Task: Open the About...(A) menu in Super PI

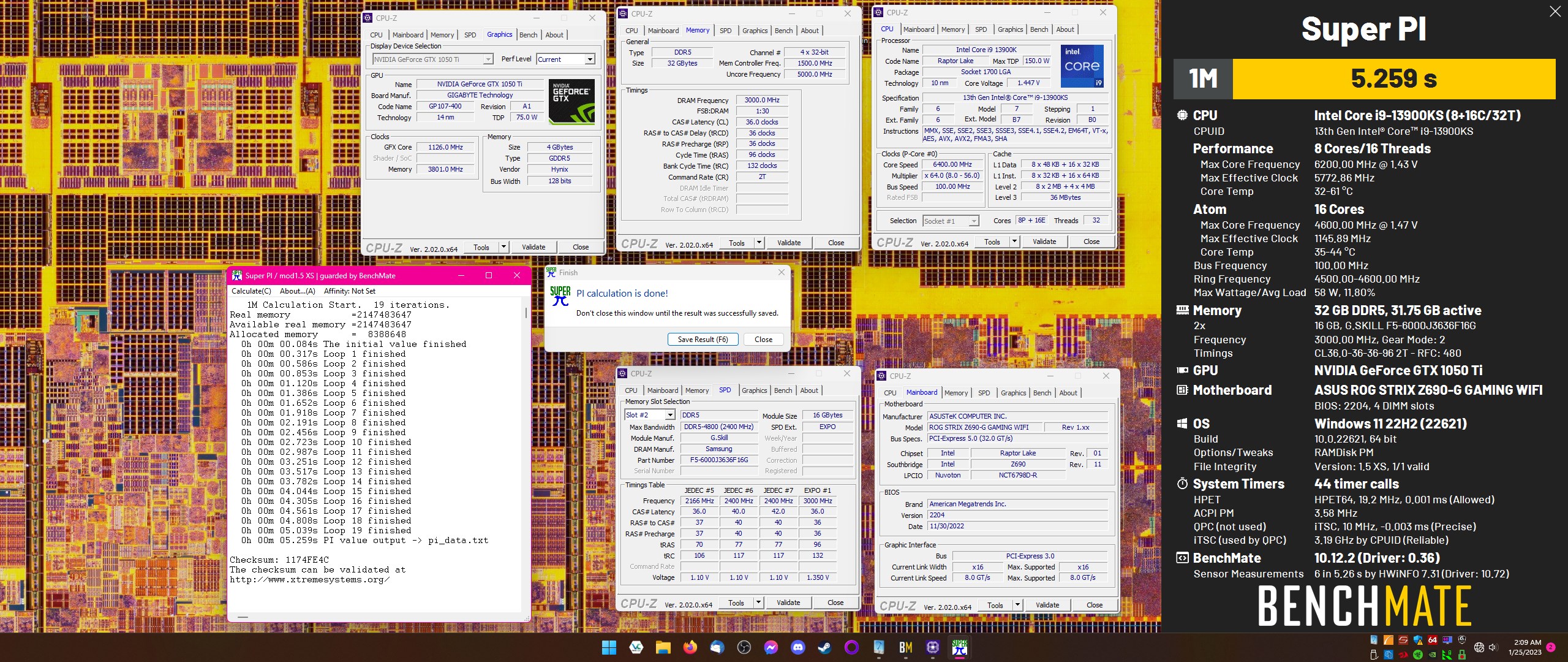Action: point(298,291)
